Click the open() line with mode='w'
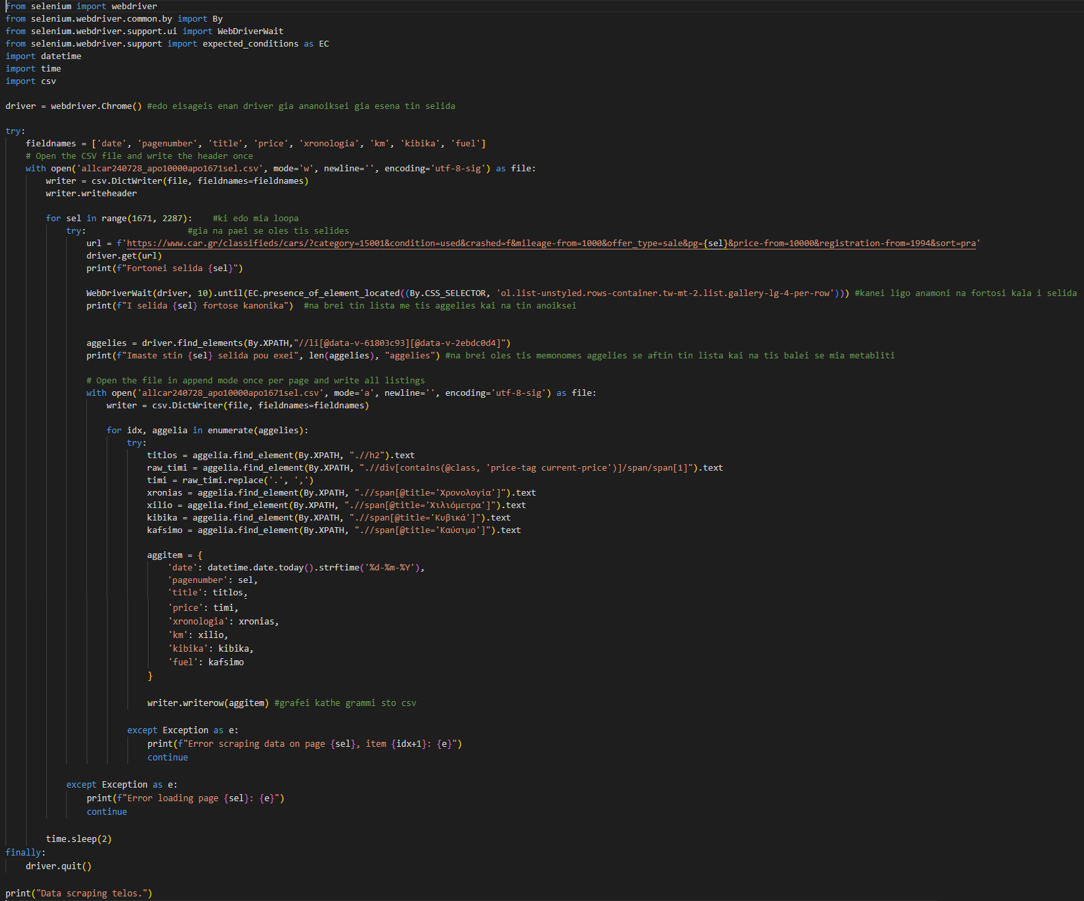1084x901 pixels. tap(281, 168)
